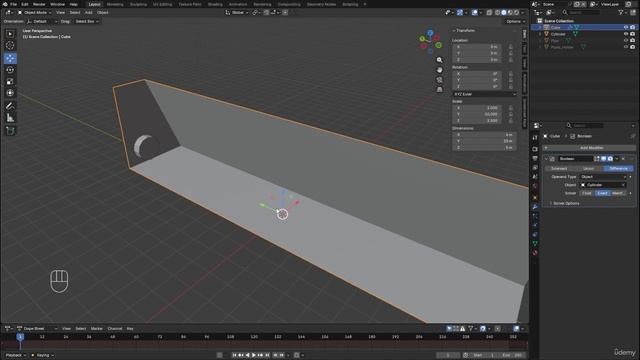Disable the Cylinder object in renders via the camera icon

tap(632, 34)
